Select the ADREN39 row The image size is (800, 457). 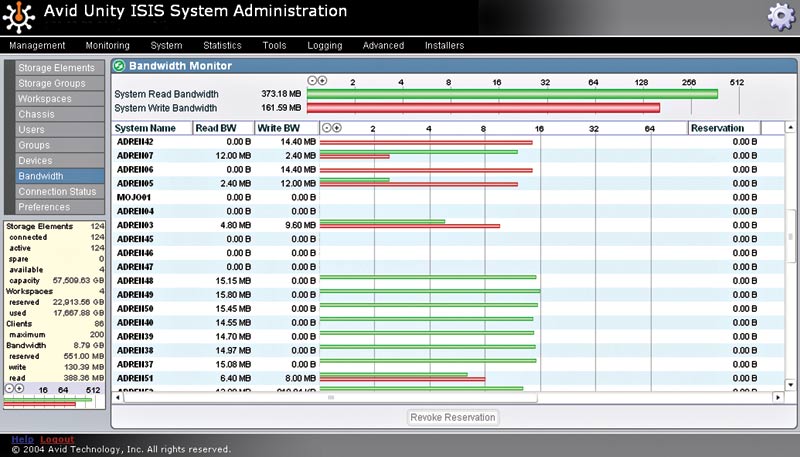[x=448, y=336]
